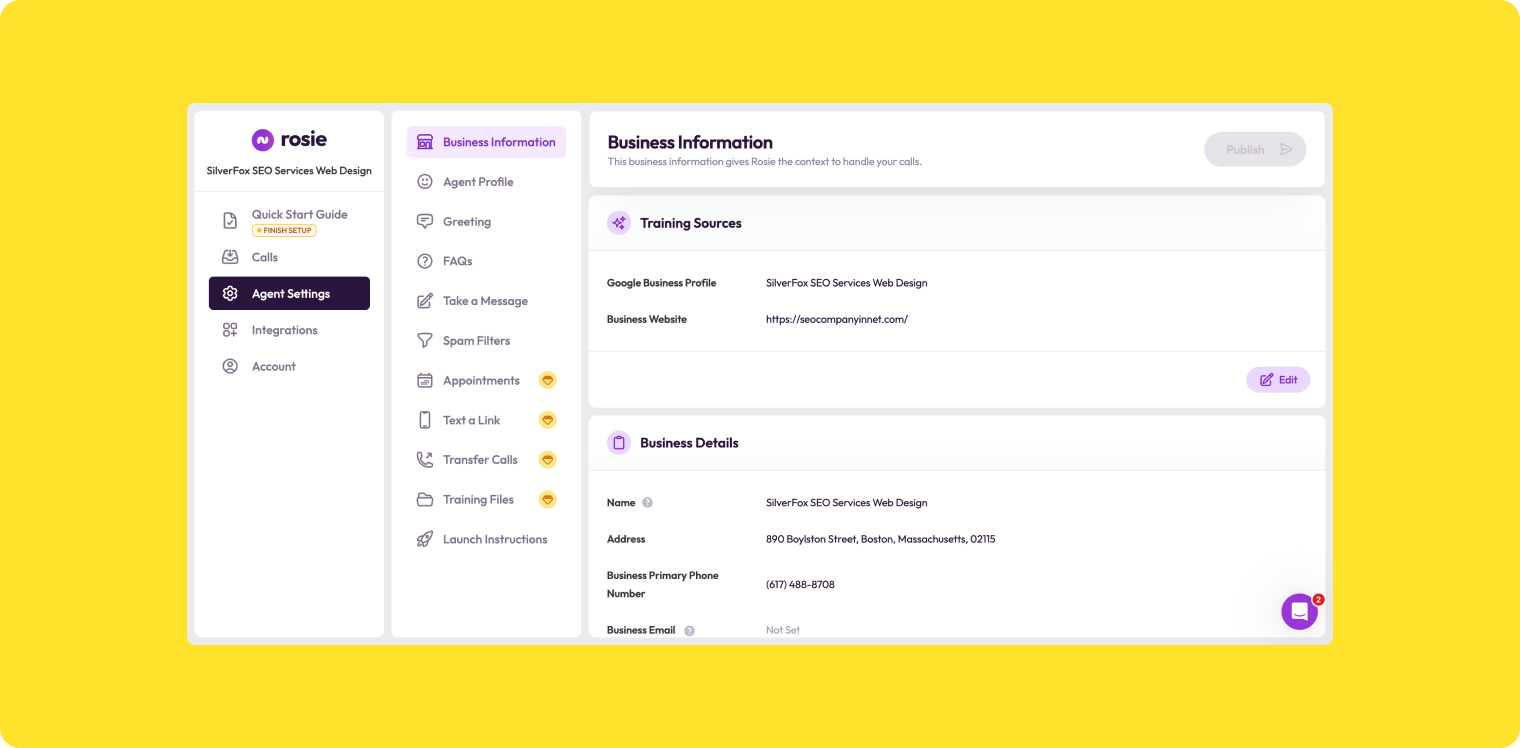Open the Quick Start Guide menu item
The height and width of the screenshot is (748, 1520).
click(289, 221)
